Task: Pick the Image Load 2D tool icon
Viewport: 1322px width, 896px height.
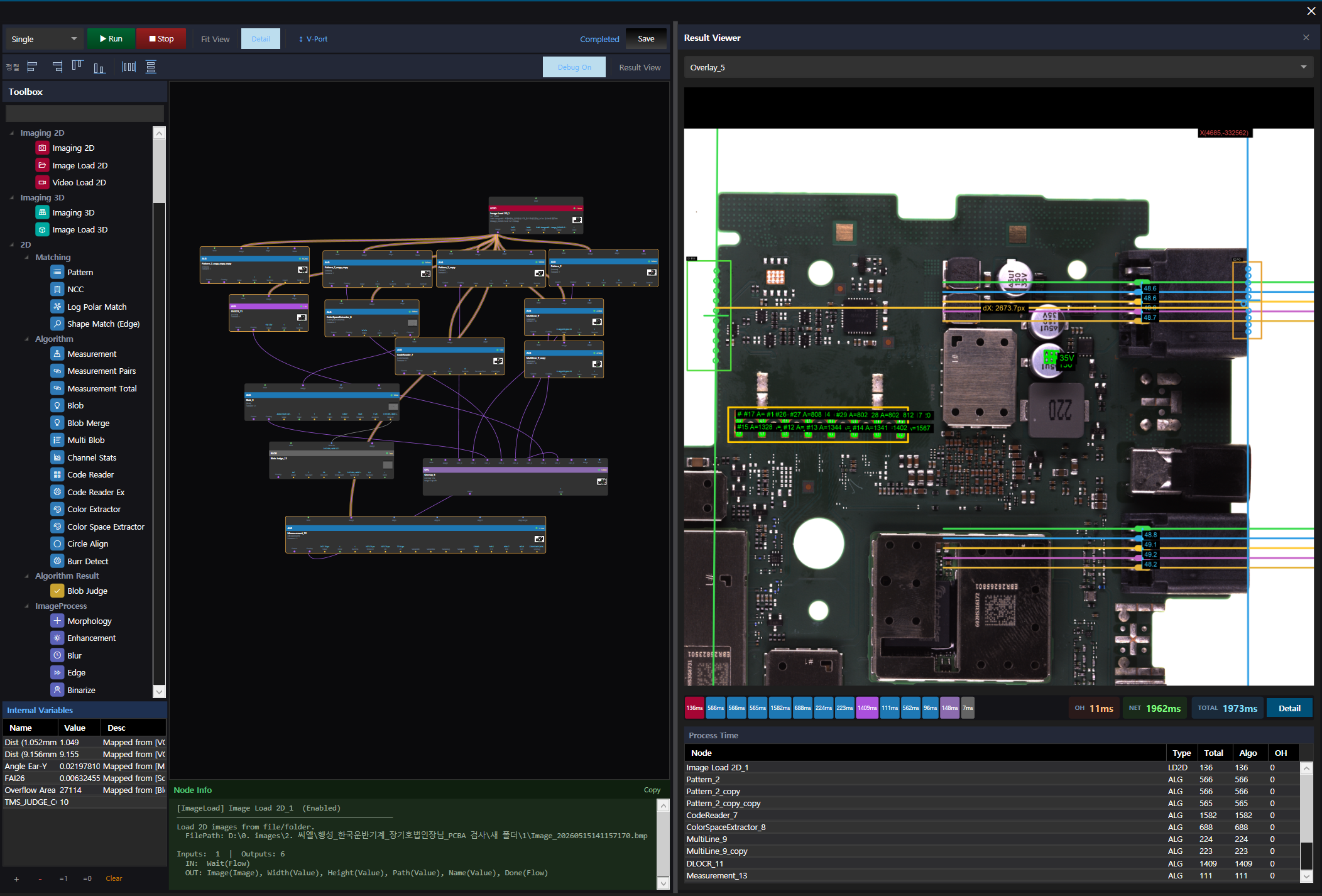Action: click(x=42, y=165)
